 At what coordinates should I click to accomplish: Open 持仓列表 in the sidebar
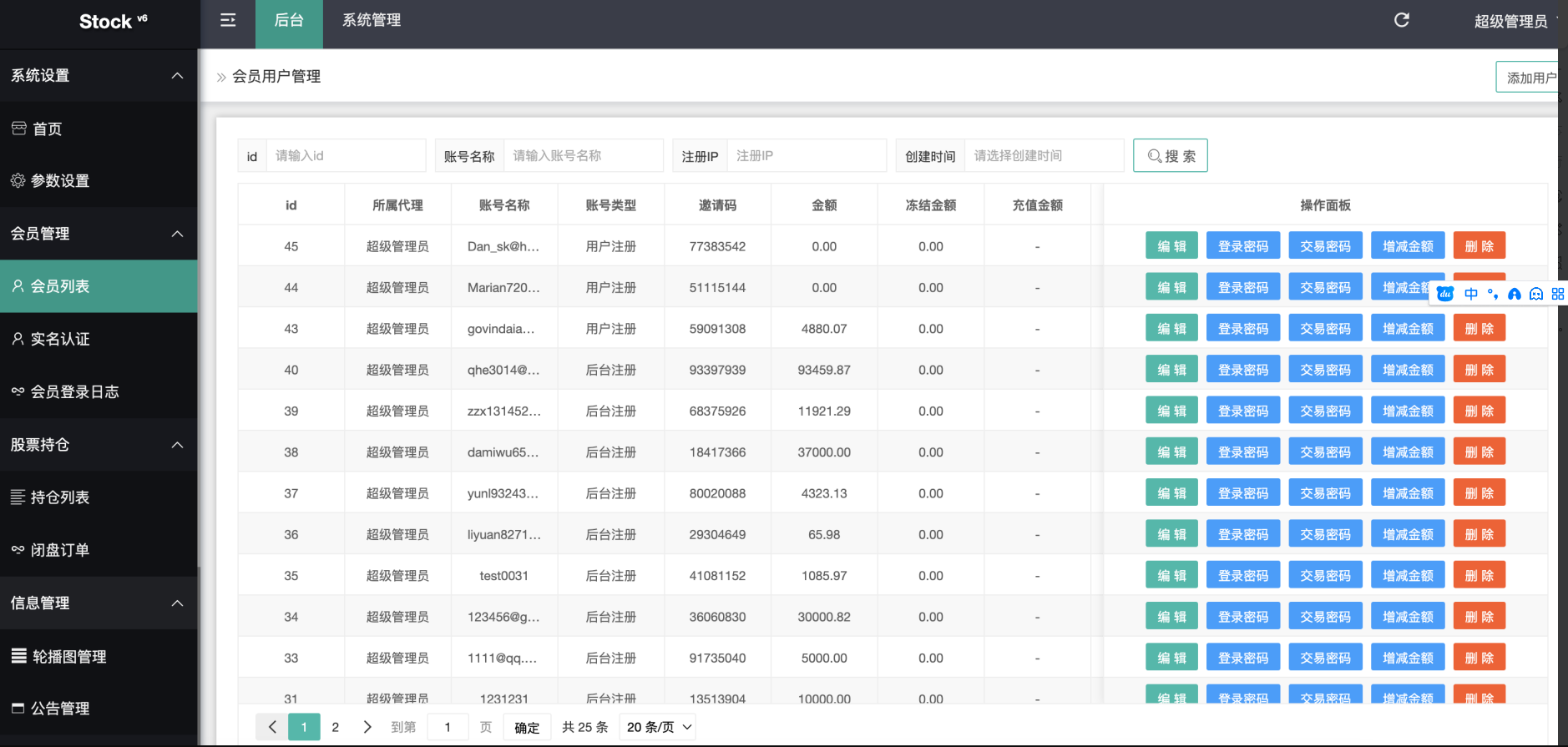coord(99,497)
